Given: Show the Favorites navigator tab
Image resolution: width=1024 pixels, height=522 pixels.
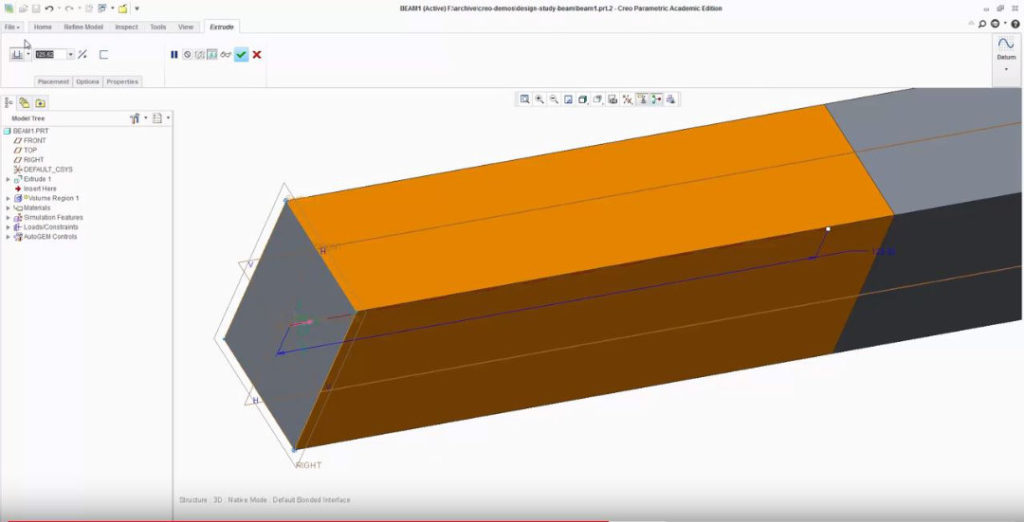Looking at the screenshot, I should [40, 103].
